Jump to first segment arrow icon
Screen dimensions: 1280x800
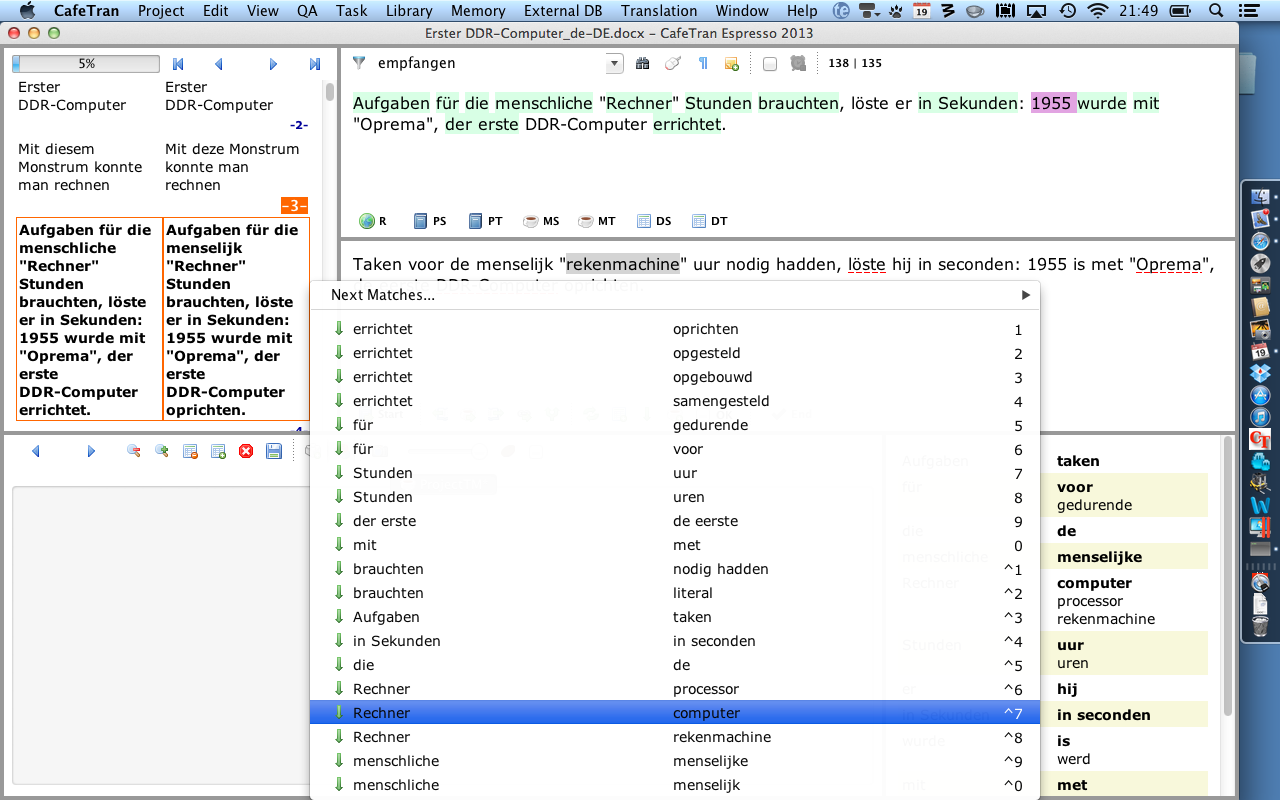[x=178, y=64]
